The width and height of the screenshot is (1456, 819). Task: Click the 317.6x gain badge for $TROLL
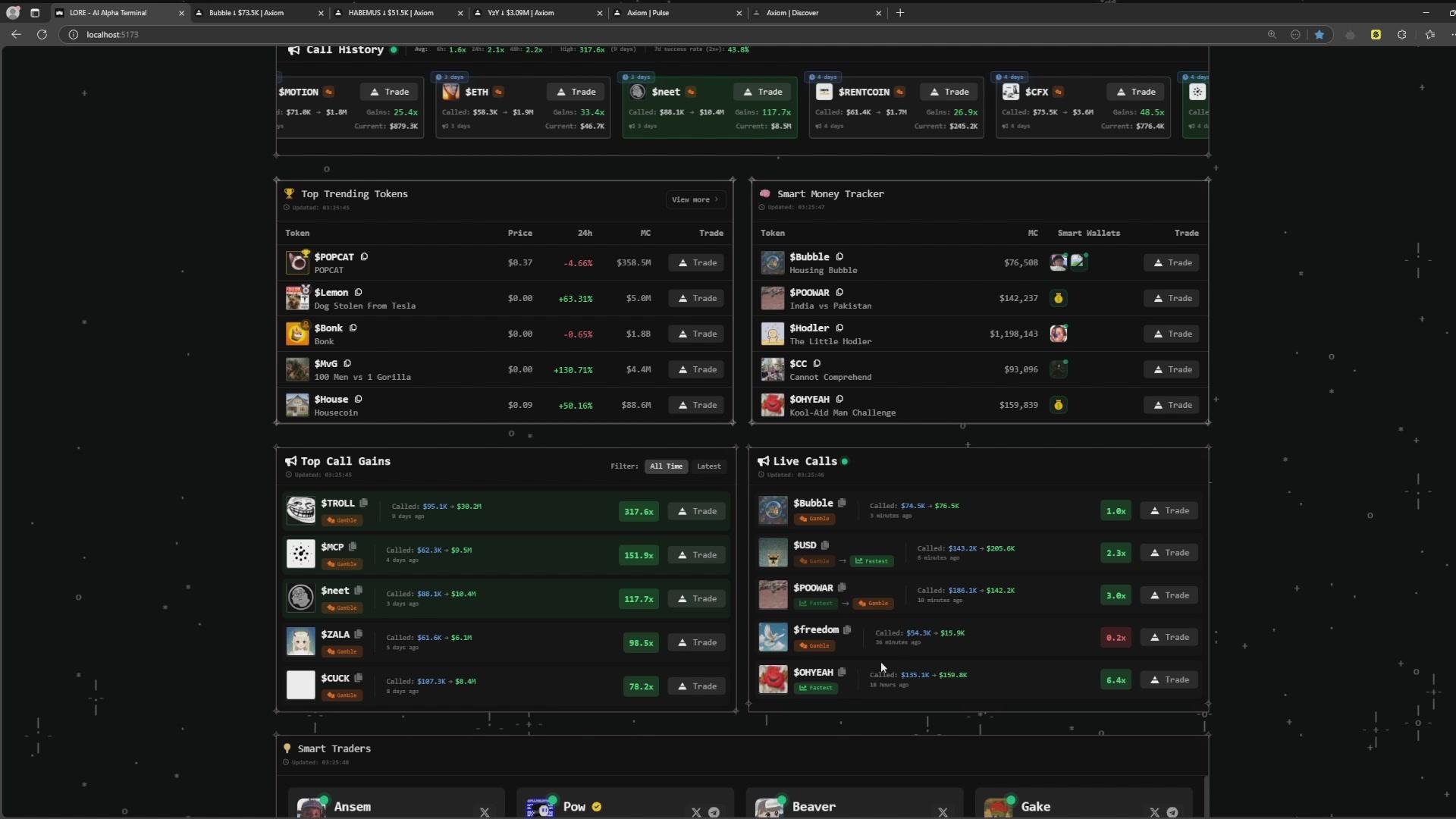(639, 511)
